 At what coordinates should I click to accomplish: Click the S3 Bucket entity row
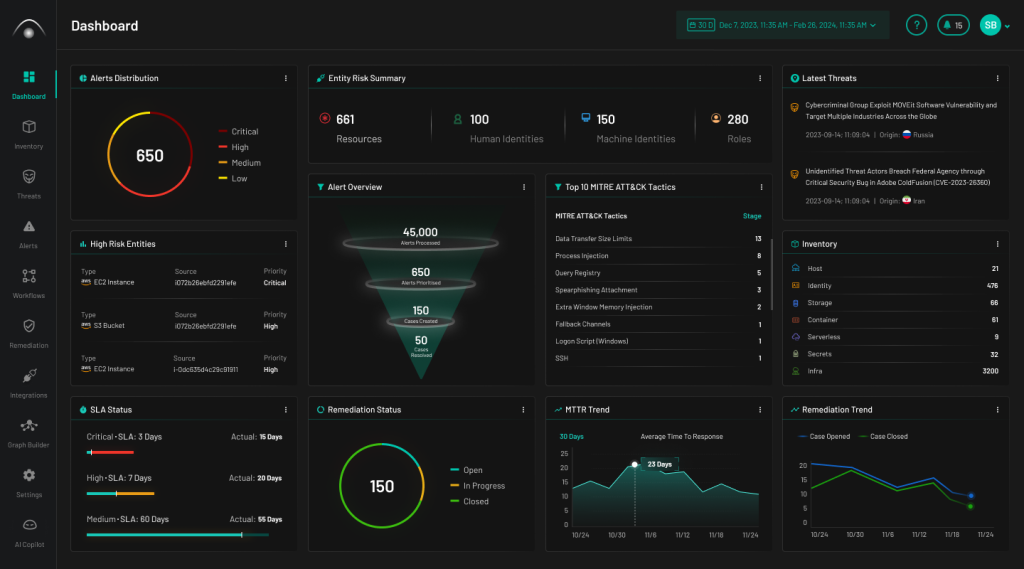point(184,320)
